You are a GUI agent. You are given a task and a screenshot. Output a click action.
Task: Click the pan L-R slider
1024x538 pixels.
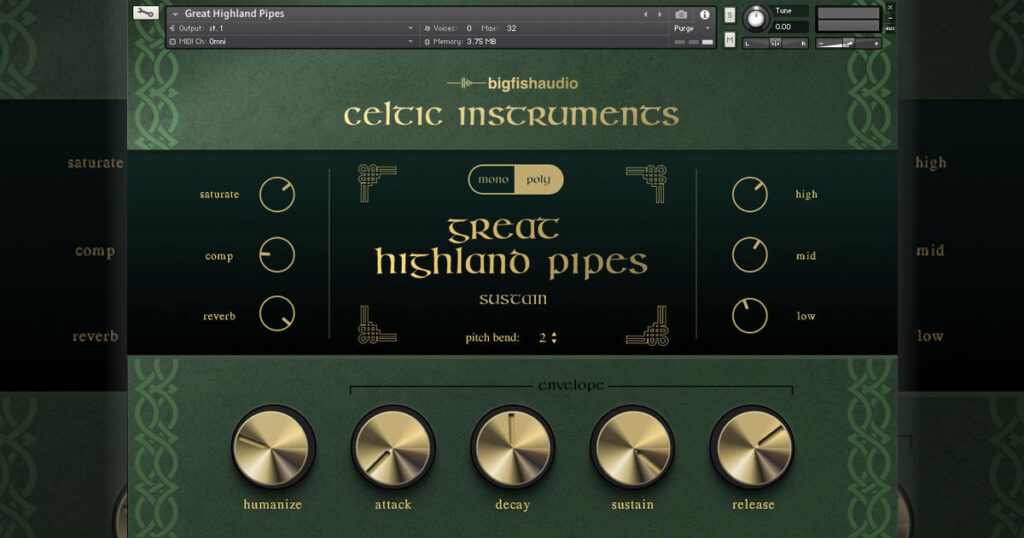pos(775,43)
